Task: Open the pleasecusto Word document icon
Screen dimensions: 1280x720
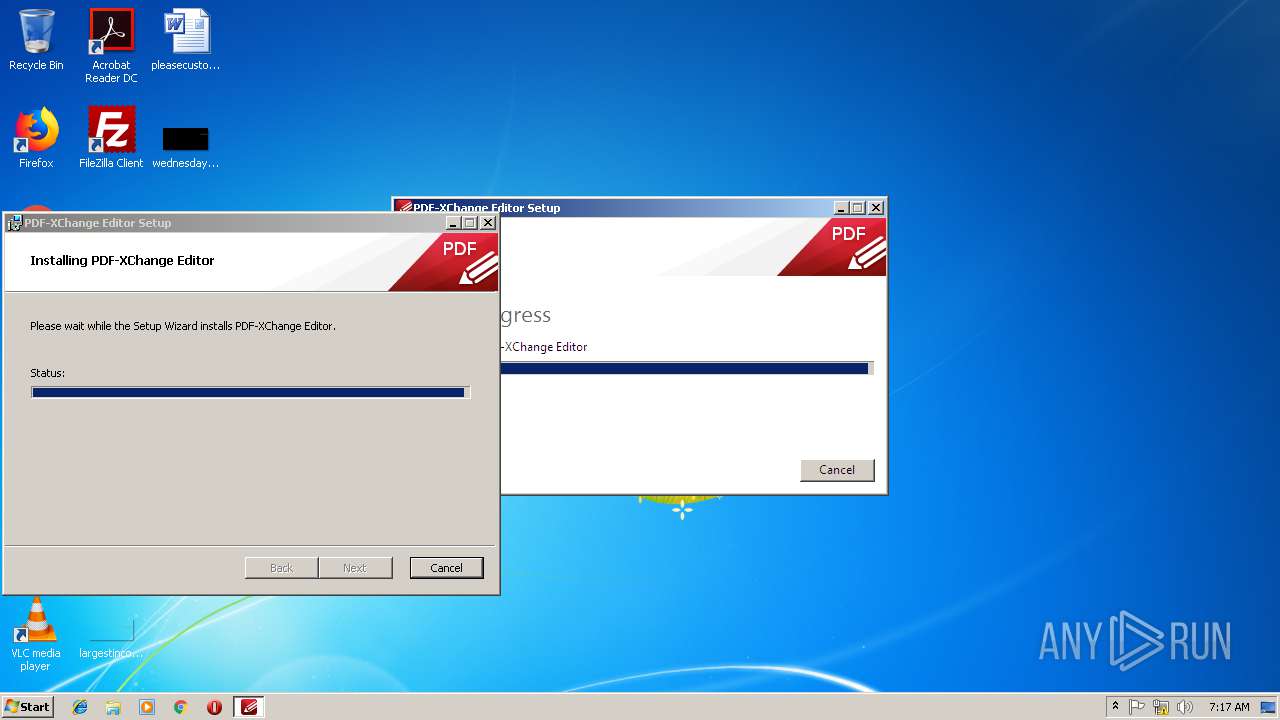Action: [186, 40]
